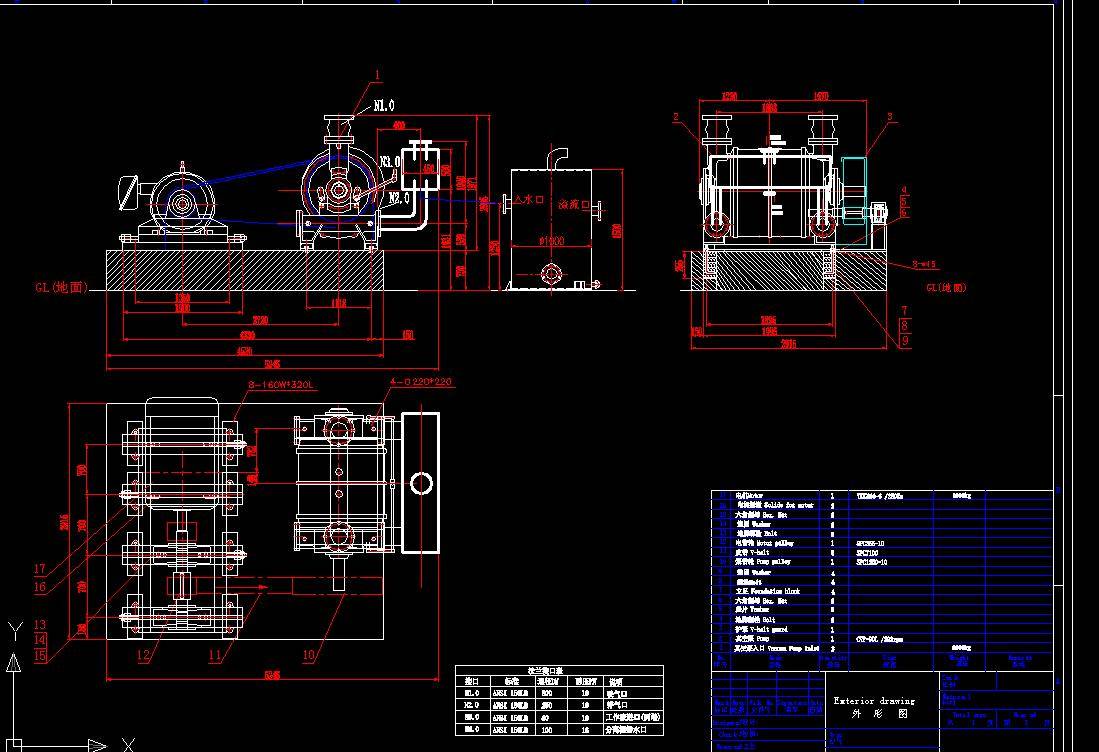
Task: Select the 'ø1000' dimension on the separator tank
Action: click(x=551, y=241)
